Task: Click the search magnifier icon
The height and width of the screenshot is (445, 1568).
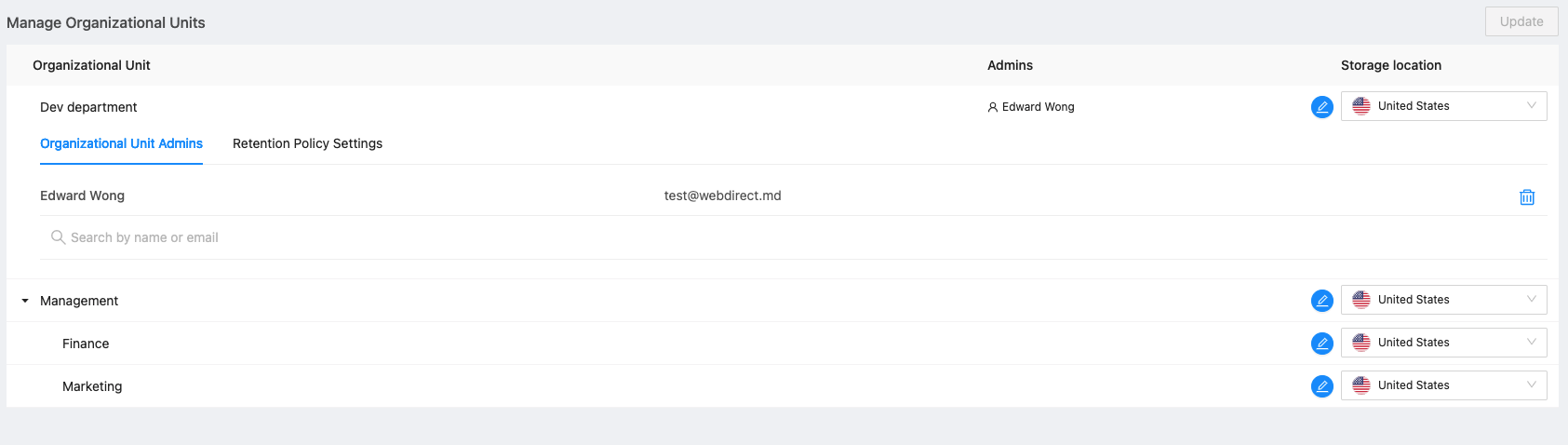Action: (x=58, y=237)
